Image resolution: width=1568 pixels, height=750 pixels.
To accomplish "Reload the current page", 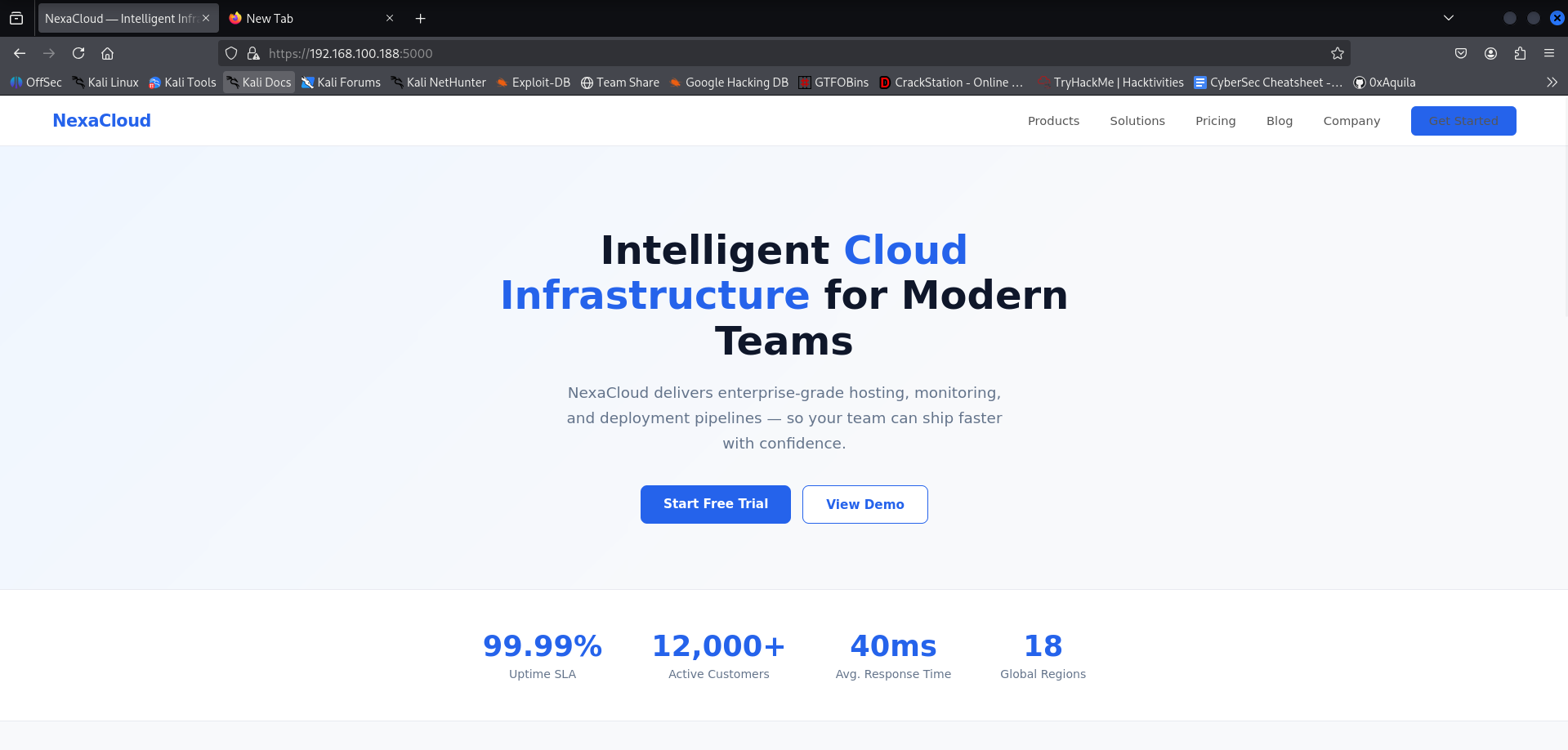I will point(78,53).
